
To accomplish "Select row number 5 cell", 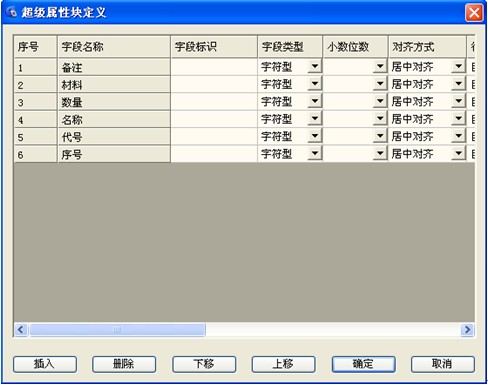I will (36, 136).
